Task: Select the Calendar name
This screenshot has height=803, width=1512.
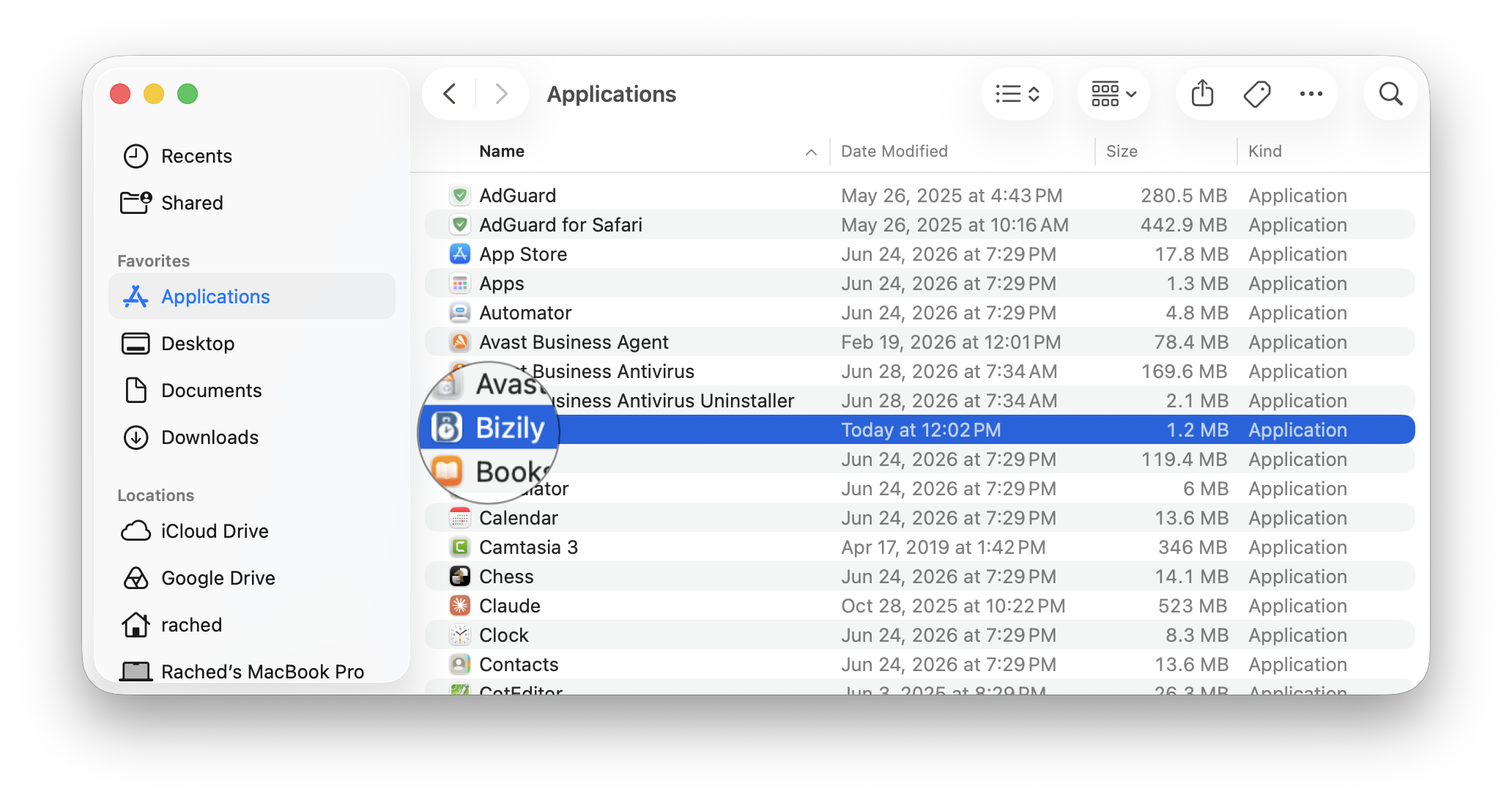Action: (519, 518)
